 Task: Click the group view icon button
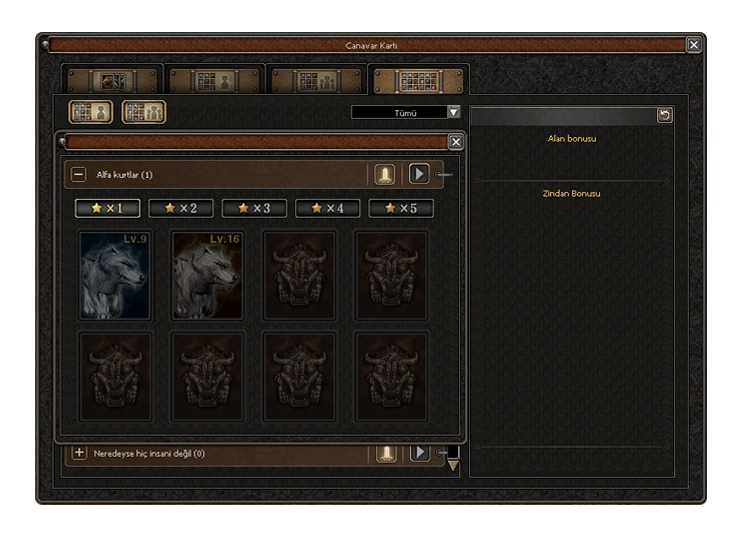point(144,112)
